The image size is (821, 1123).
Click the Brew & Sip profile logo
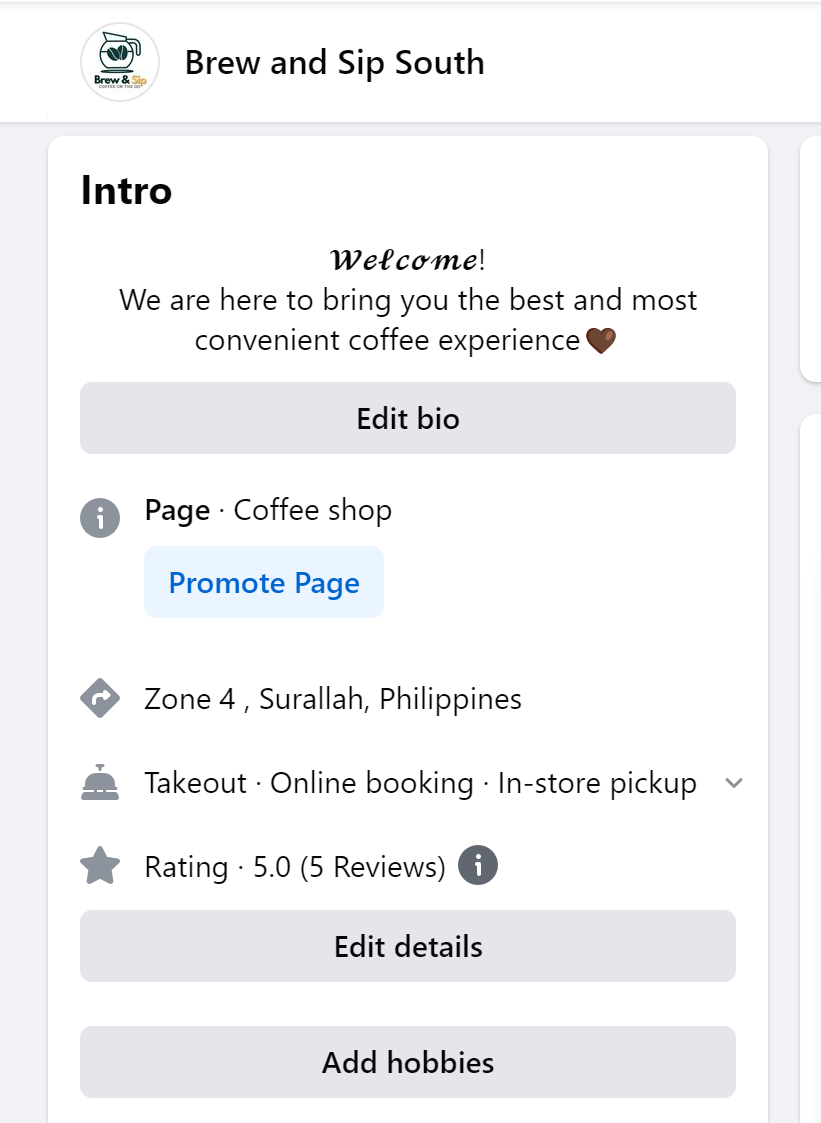point(120,63)
